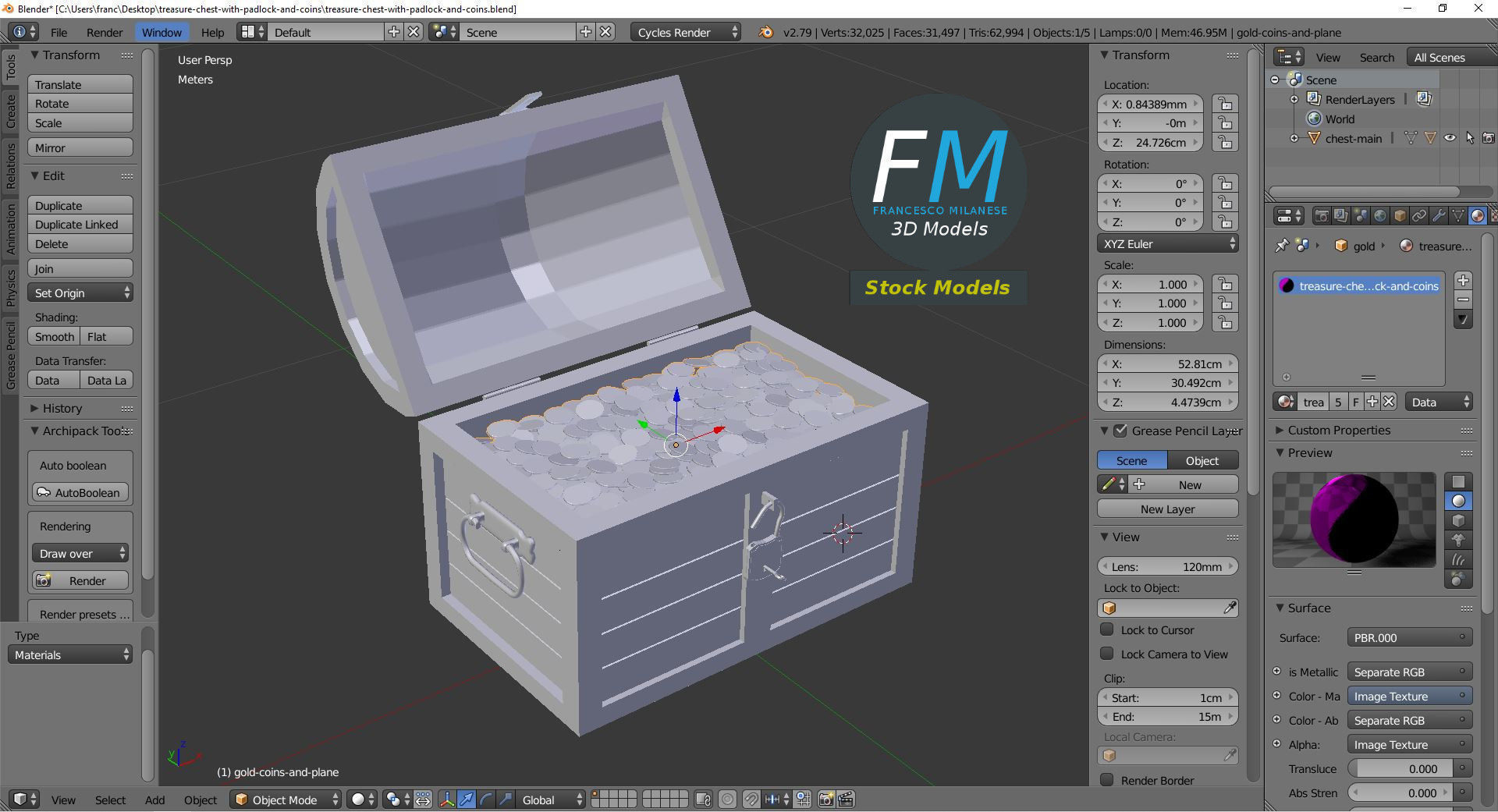Toggle the Grease Pencil Layer checkbox

pyautogui.click(x=1120, y=431)
